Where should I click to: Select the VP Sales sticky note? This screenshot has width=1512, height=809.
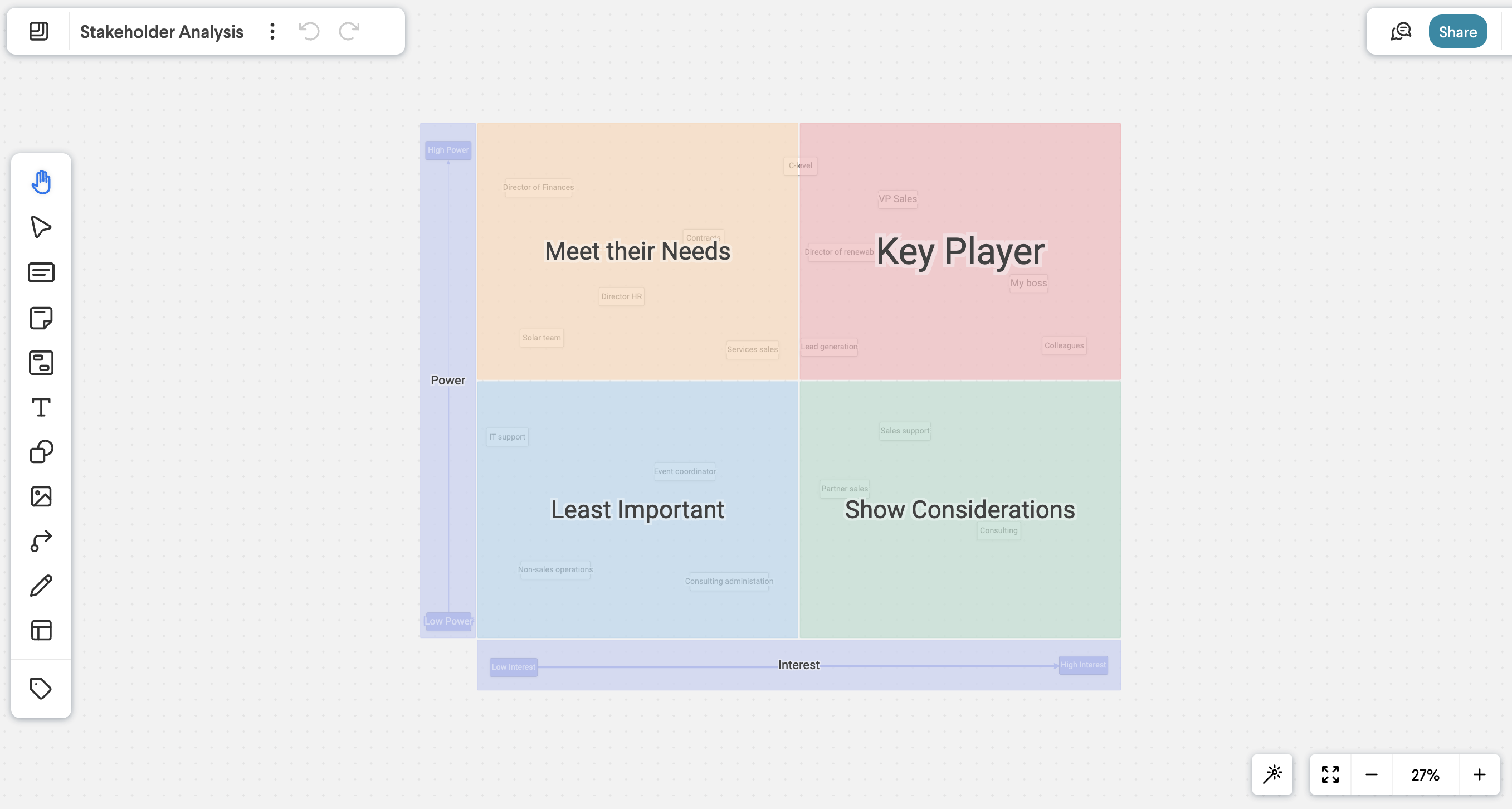pyautogui.click(x=898, y=199)
